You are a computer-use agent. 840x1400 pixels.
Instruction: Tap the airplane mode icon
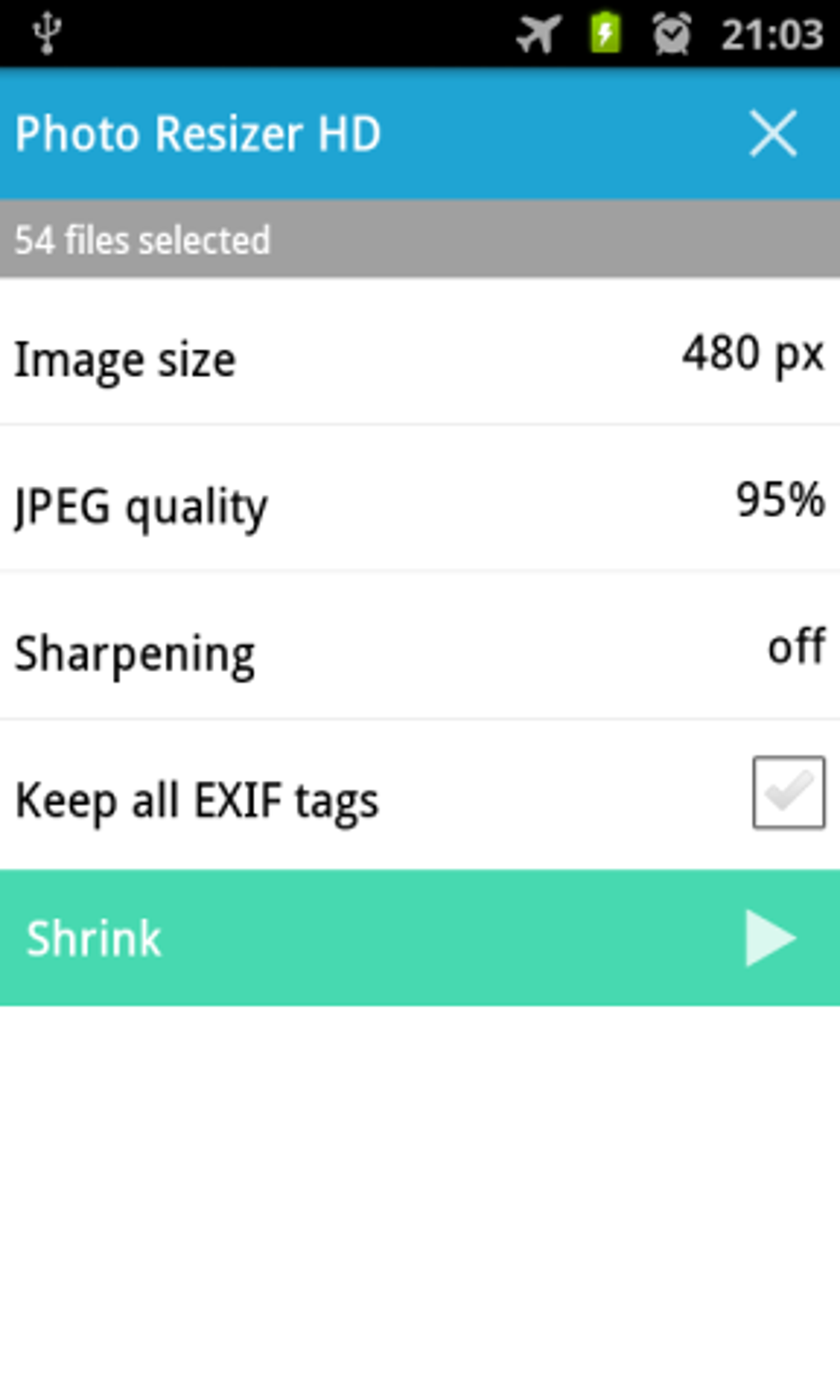[539, 35]
